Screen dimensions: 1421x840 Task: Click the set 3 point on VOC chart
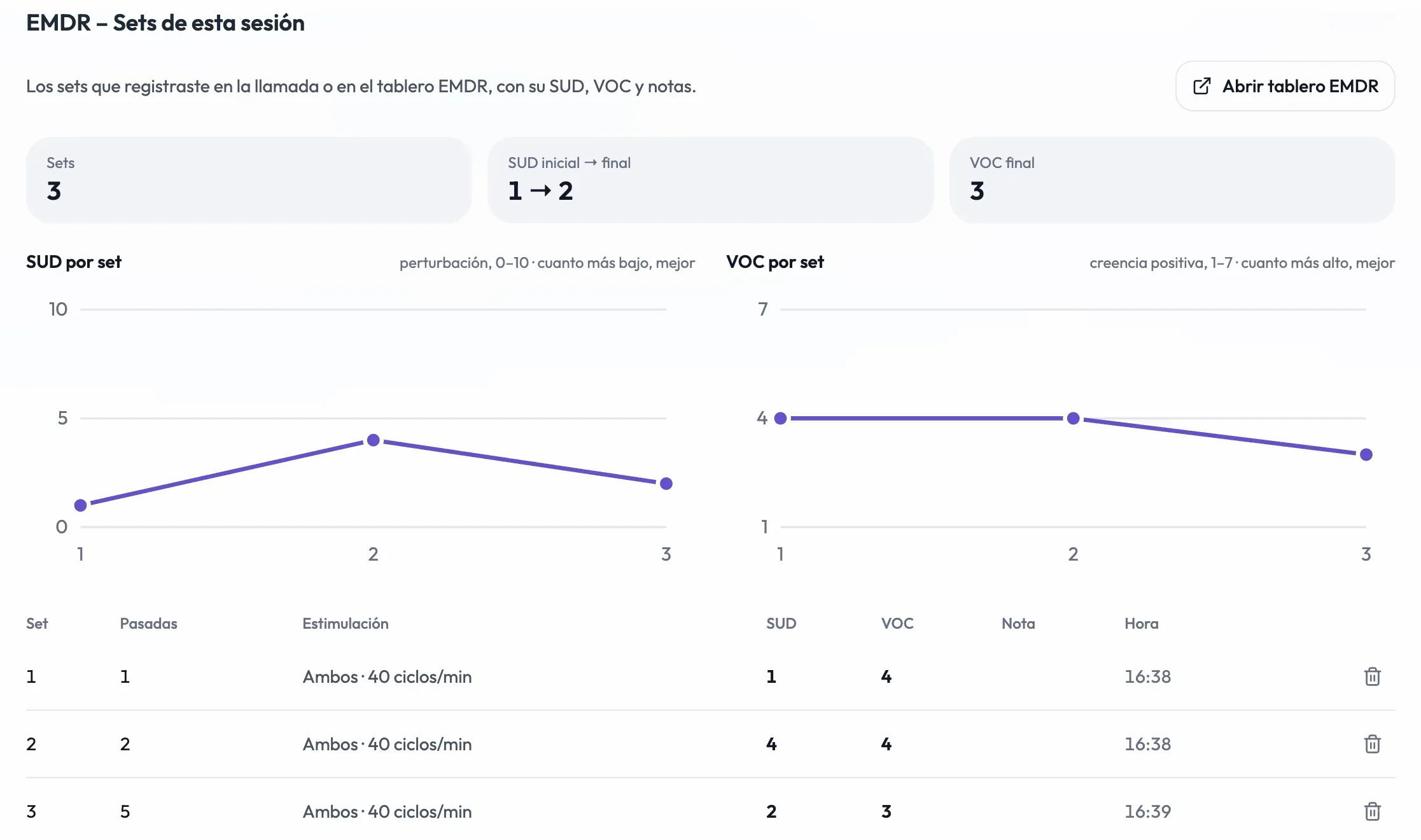point(1366,454)
